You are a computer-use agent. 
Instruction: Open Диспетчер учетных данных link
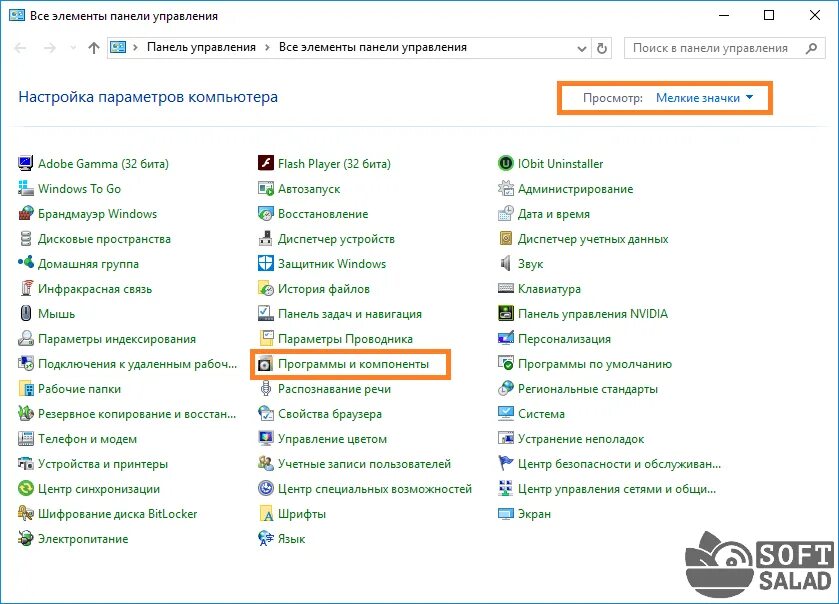(x=593, y=239)
